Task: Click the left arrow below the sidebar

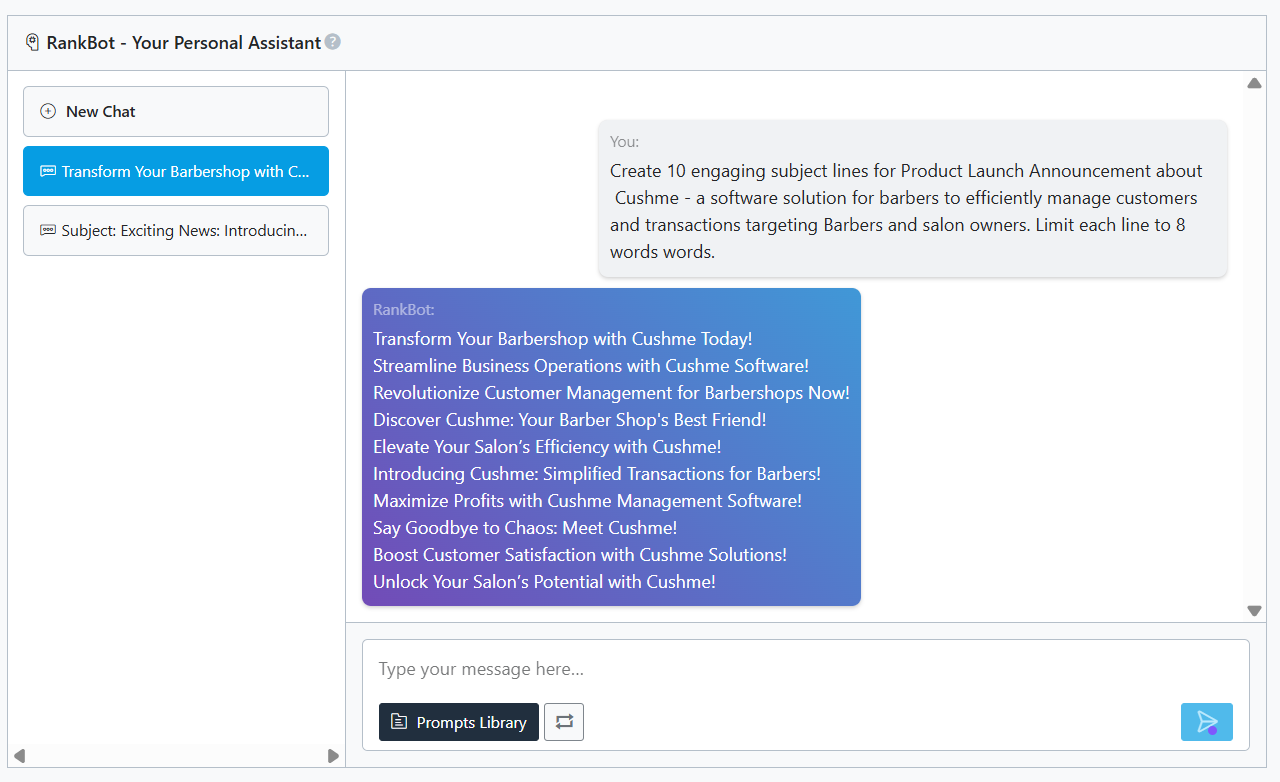Action: (x=18, y=757)
